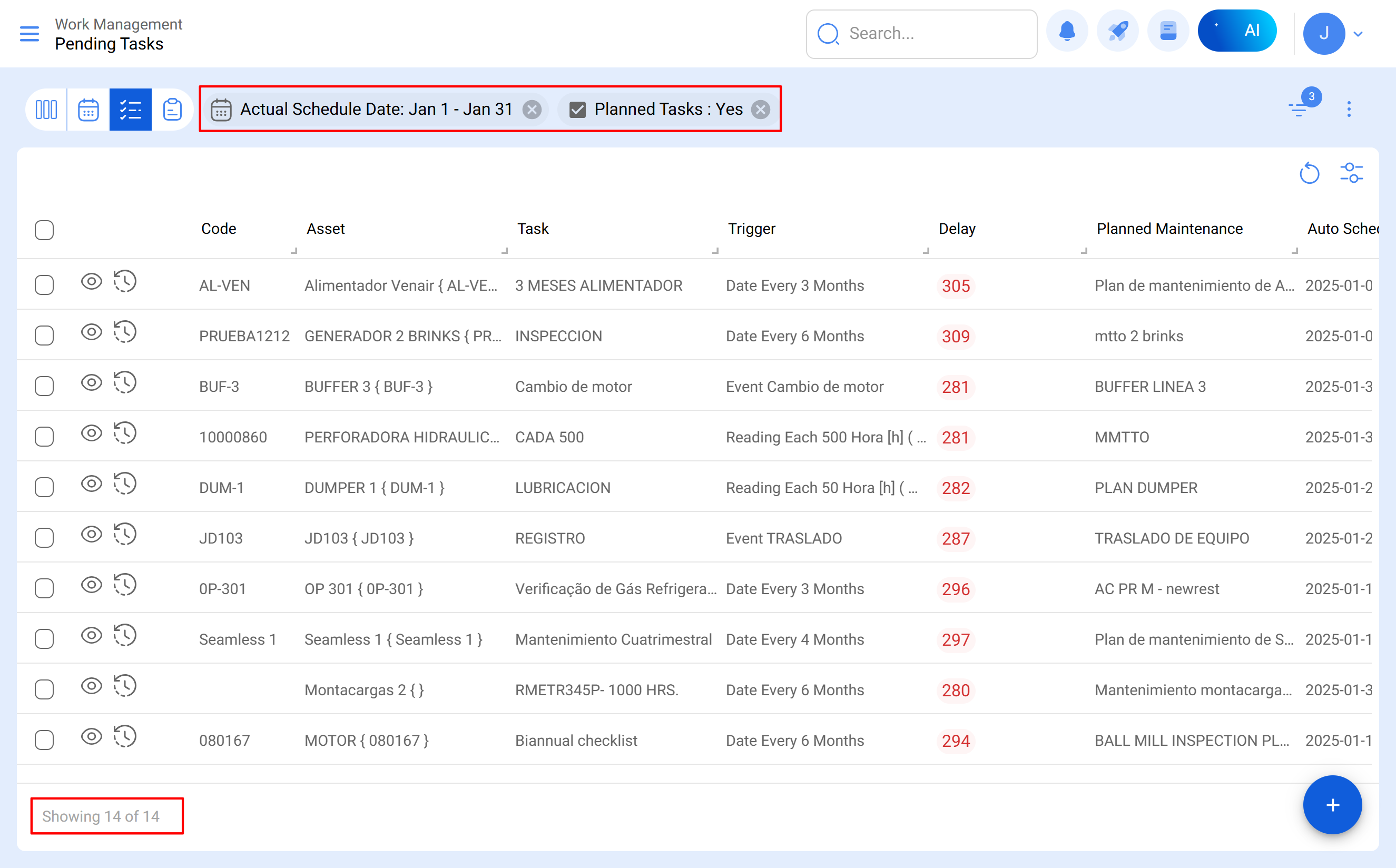Click the rocket launch icon

1117,32
